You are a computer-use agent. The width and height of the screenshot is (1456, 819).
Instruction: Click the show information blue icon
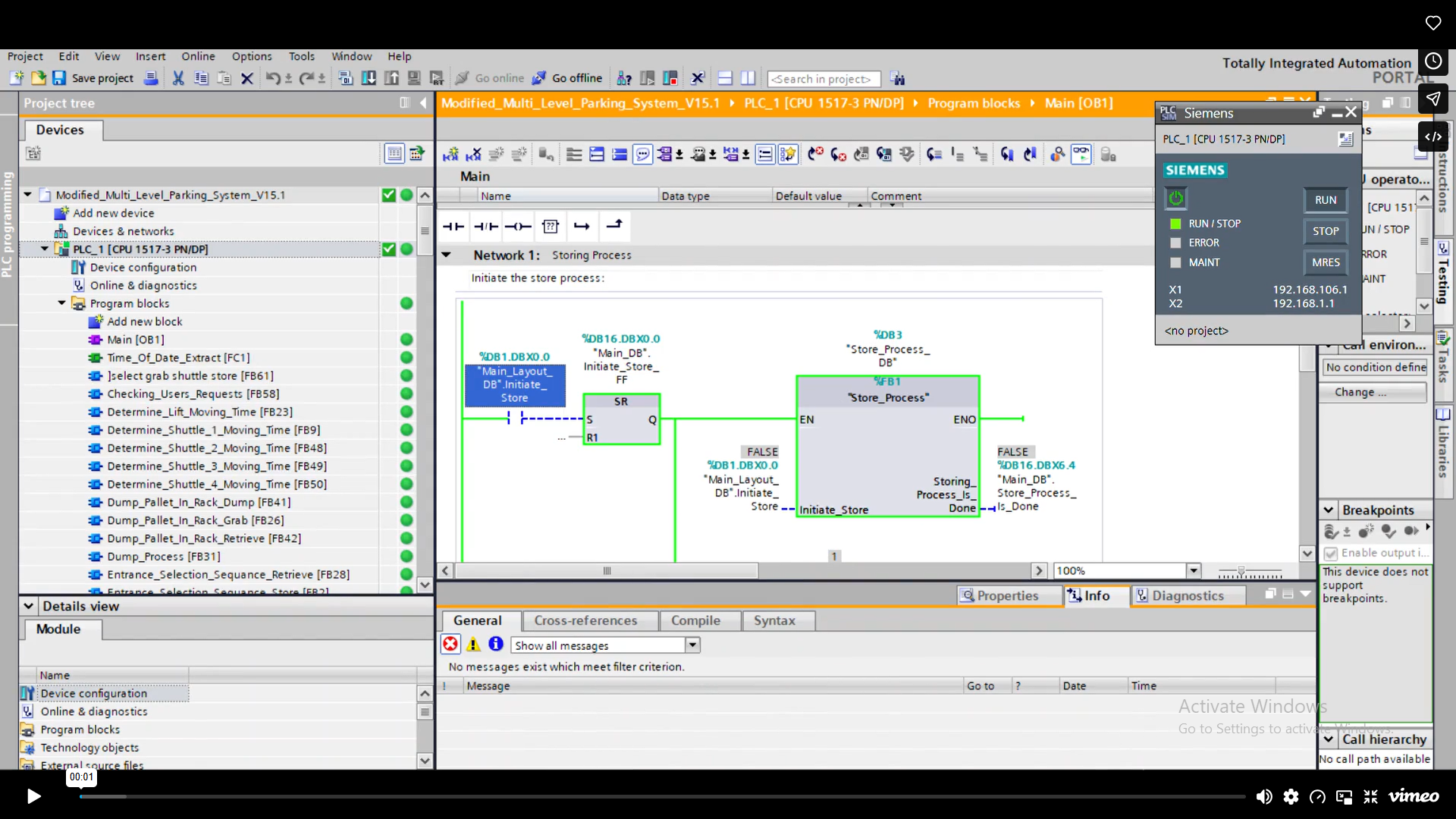click(x=496, y=644)
